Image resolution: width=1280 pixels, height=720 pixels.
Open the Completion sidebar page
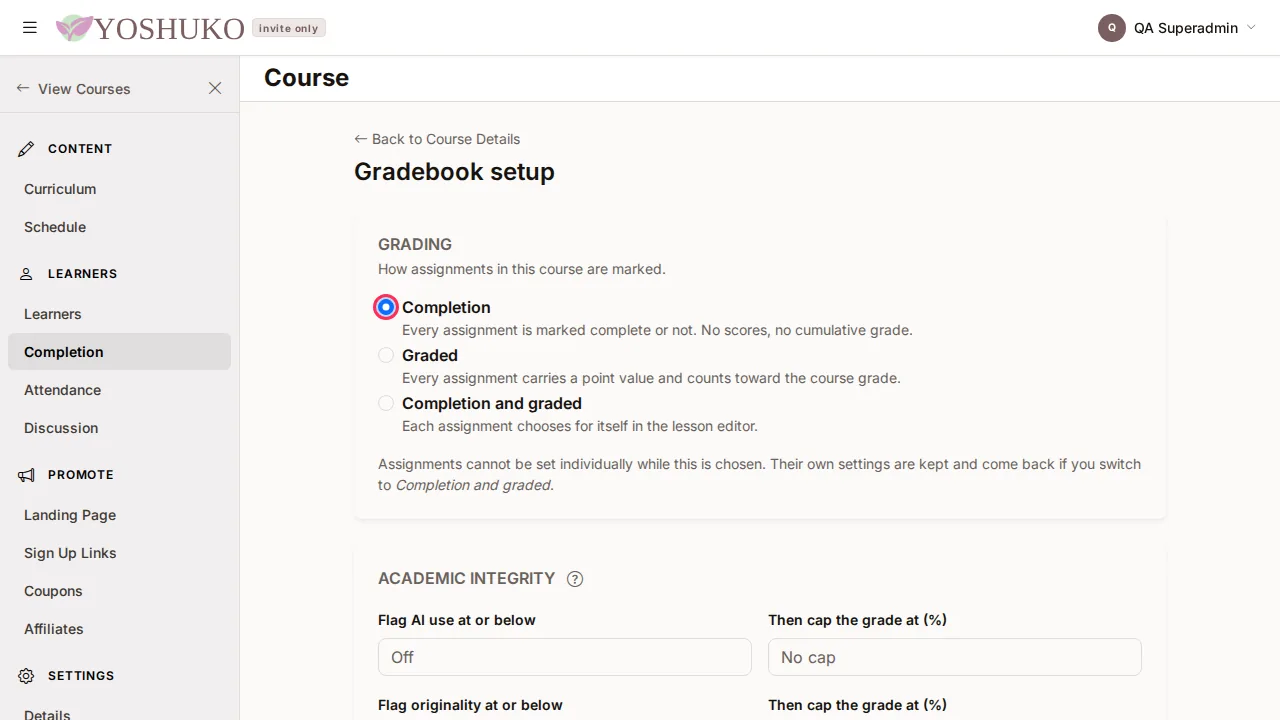[119, 352]
